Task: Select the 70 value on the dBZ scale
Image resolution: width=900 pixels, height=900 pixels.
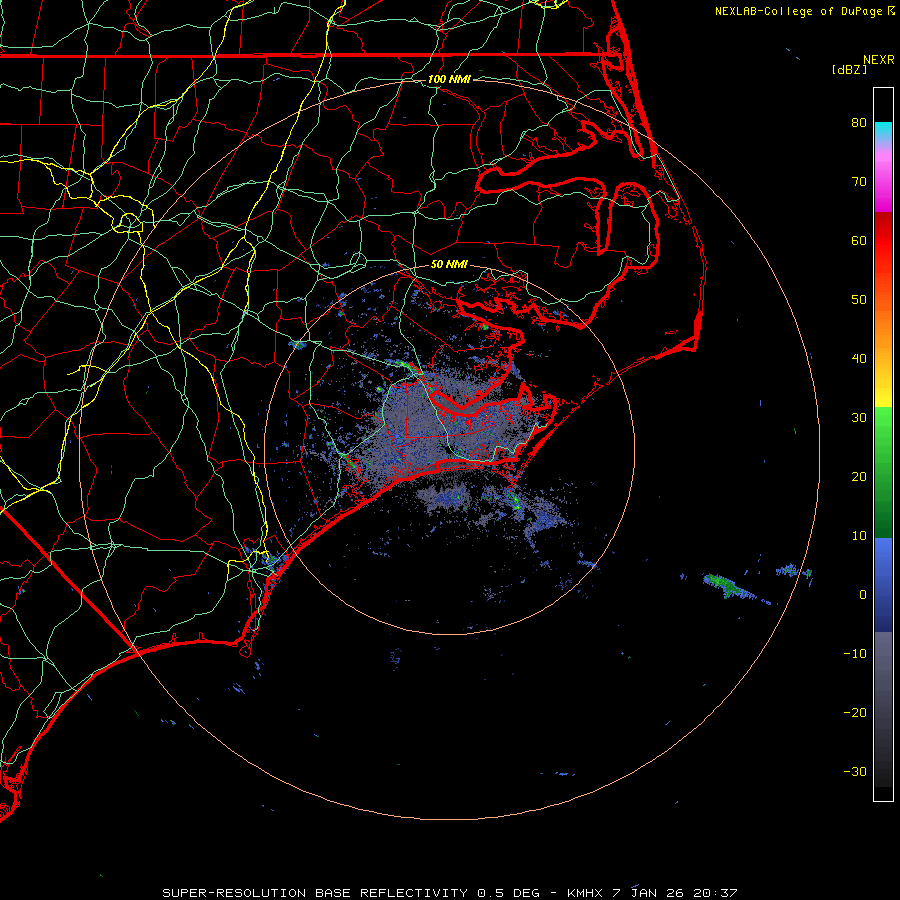Action: [859, 182]
